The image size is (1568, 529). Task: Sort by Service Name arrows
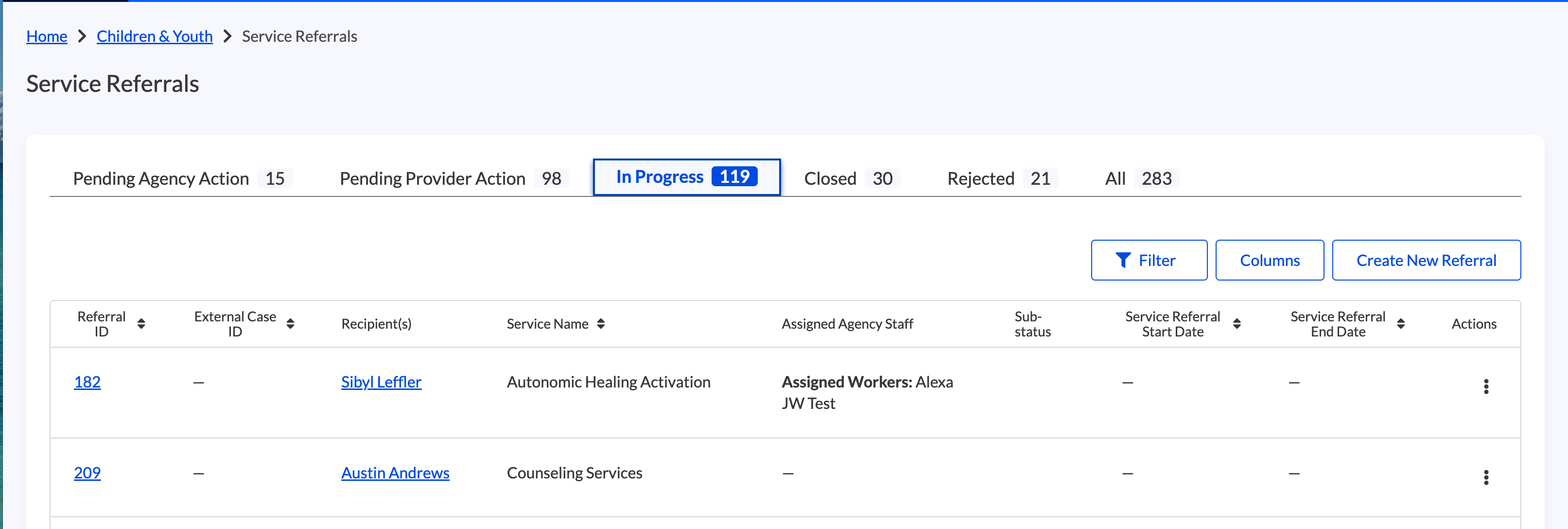(x=601, y=324)
